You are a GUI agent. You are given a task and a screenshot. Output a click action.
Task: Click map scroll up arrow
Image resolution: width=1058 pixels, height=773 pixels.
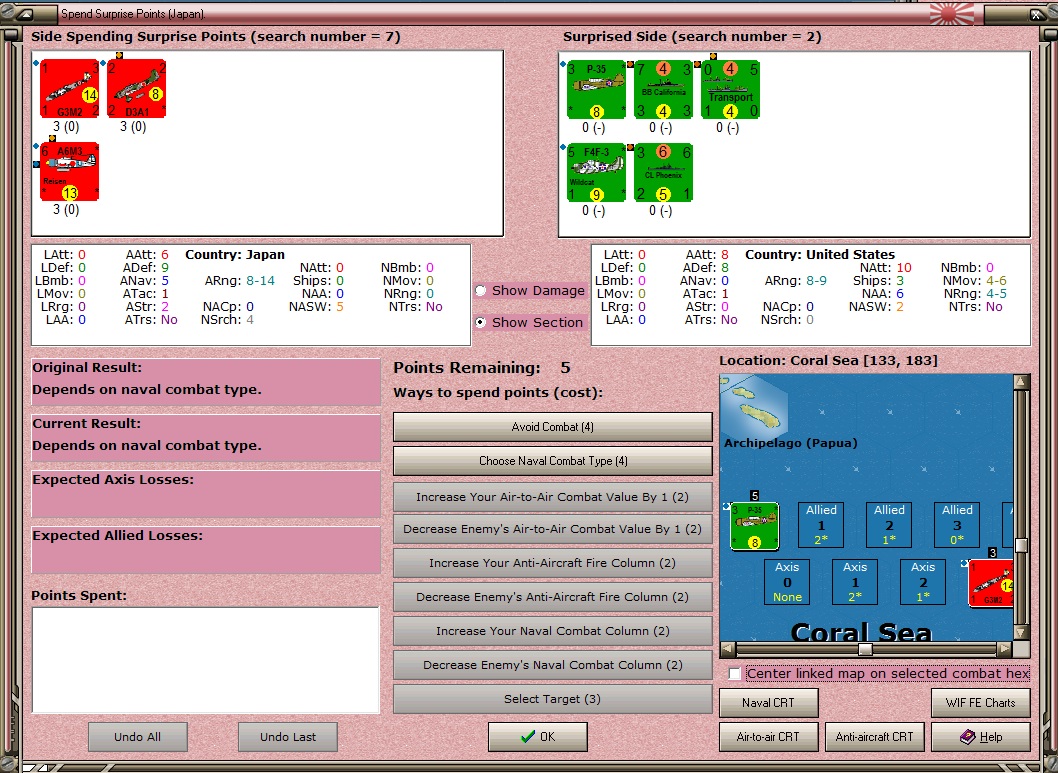(1022, 382)
